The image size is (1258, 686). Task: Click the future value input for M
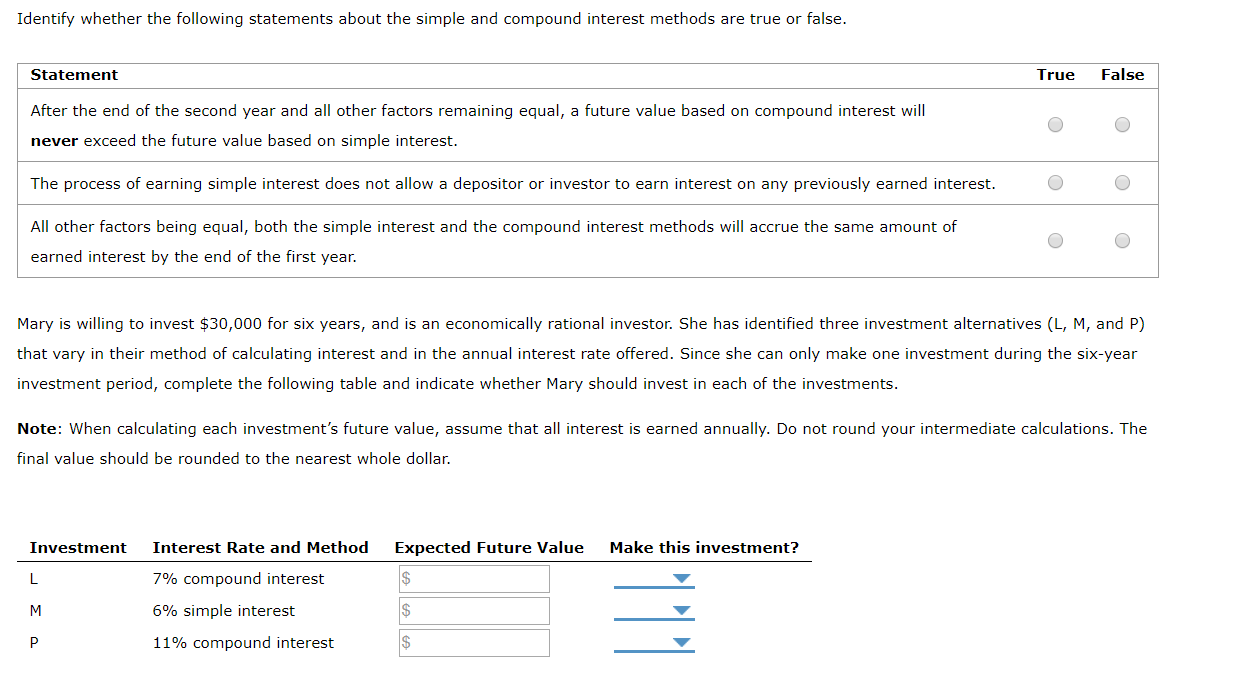click(x=474, y=610)
